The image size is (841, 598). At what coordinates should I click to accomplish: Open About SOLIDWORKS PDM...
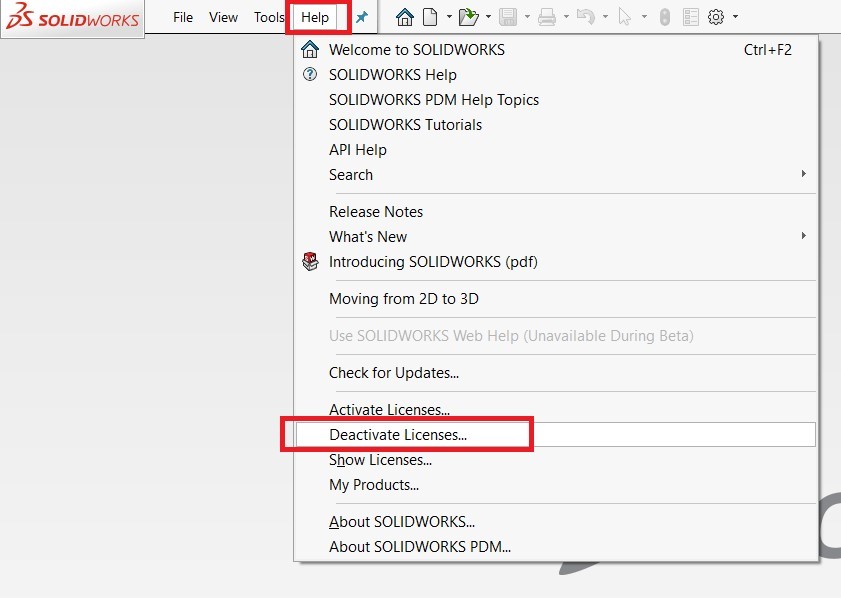[x=556, y=547]
